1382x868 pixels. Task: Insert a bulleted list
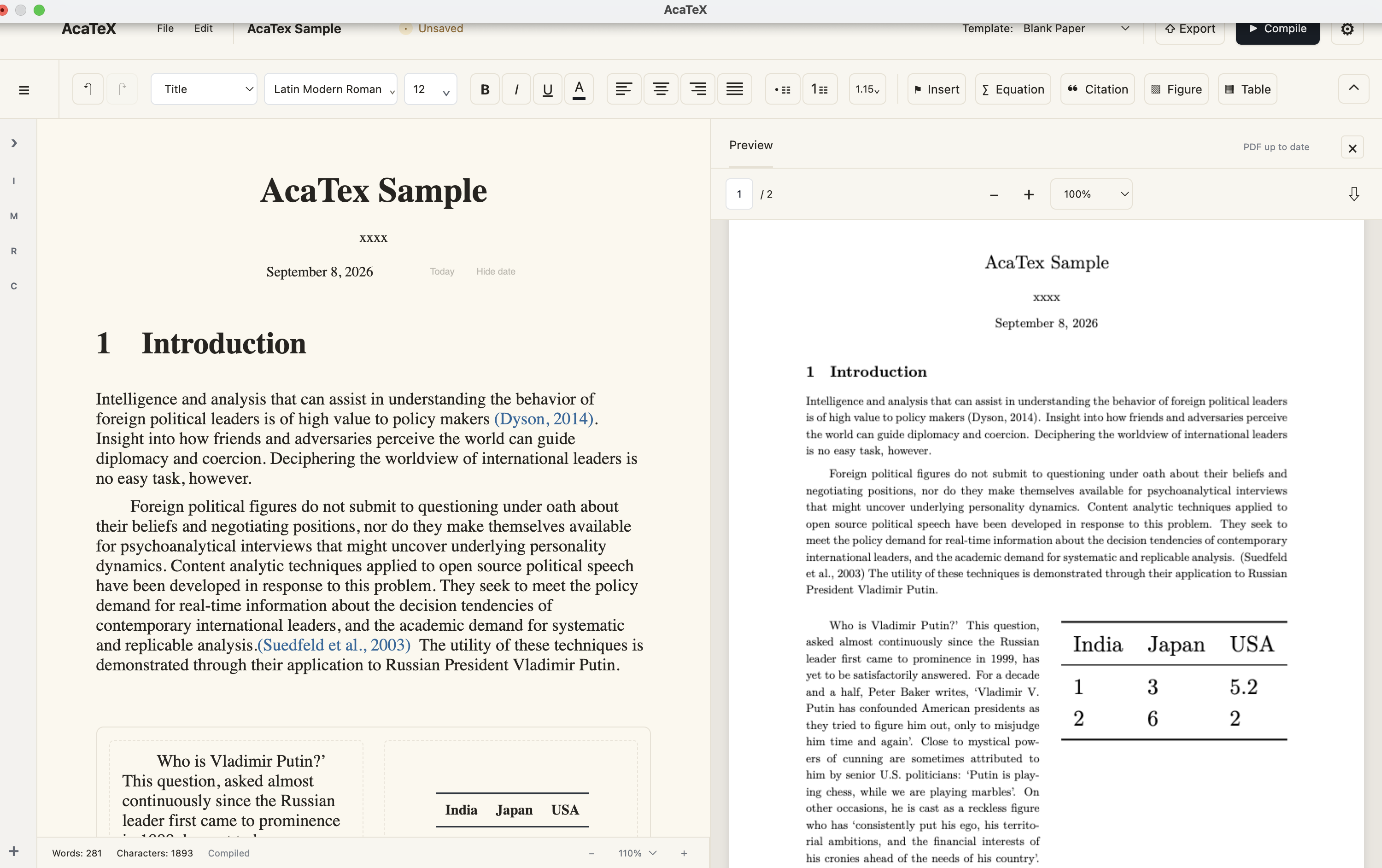click(x=783, y=89)
